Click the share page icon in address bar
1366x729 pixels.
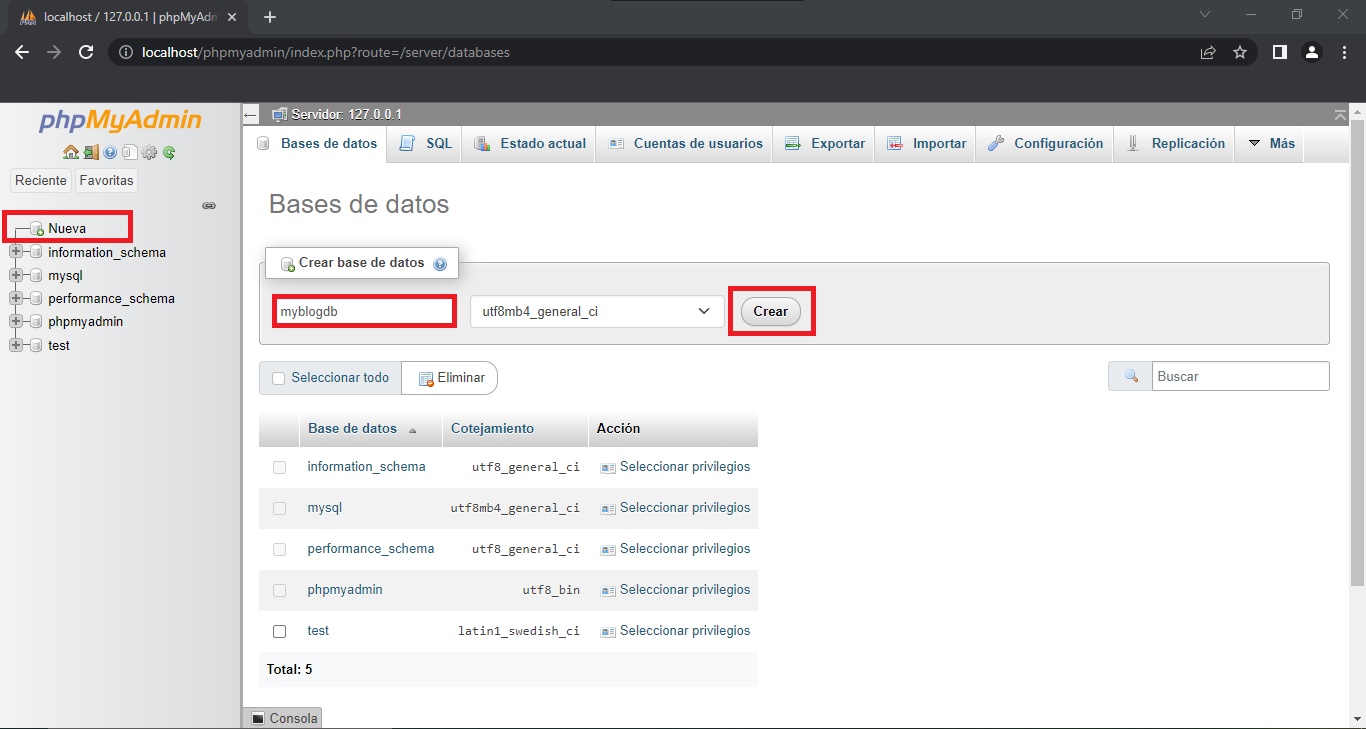click(x=1208, y=52)
